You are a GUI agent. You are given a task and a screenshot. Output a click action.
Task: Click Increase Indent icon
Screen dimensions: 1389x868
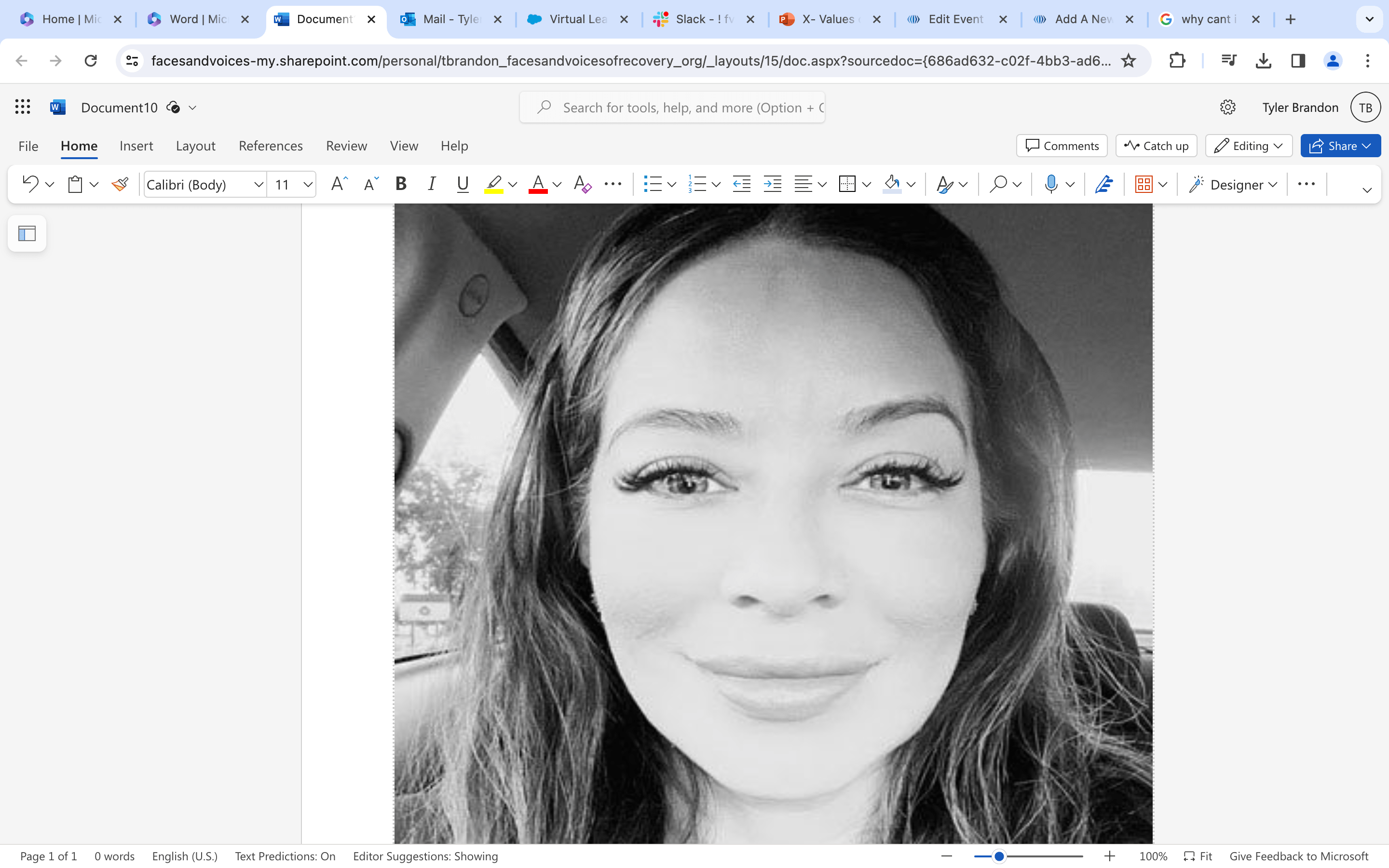[772, 184]
